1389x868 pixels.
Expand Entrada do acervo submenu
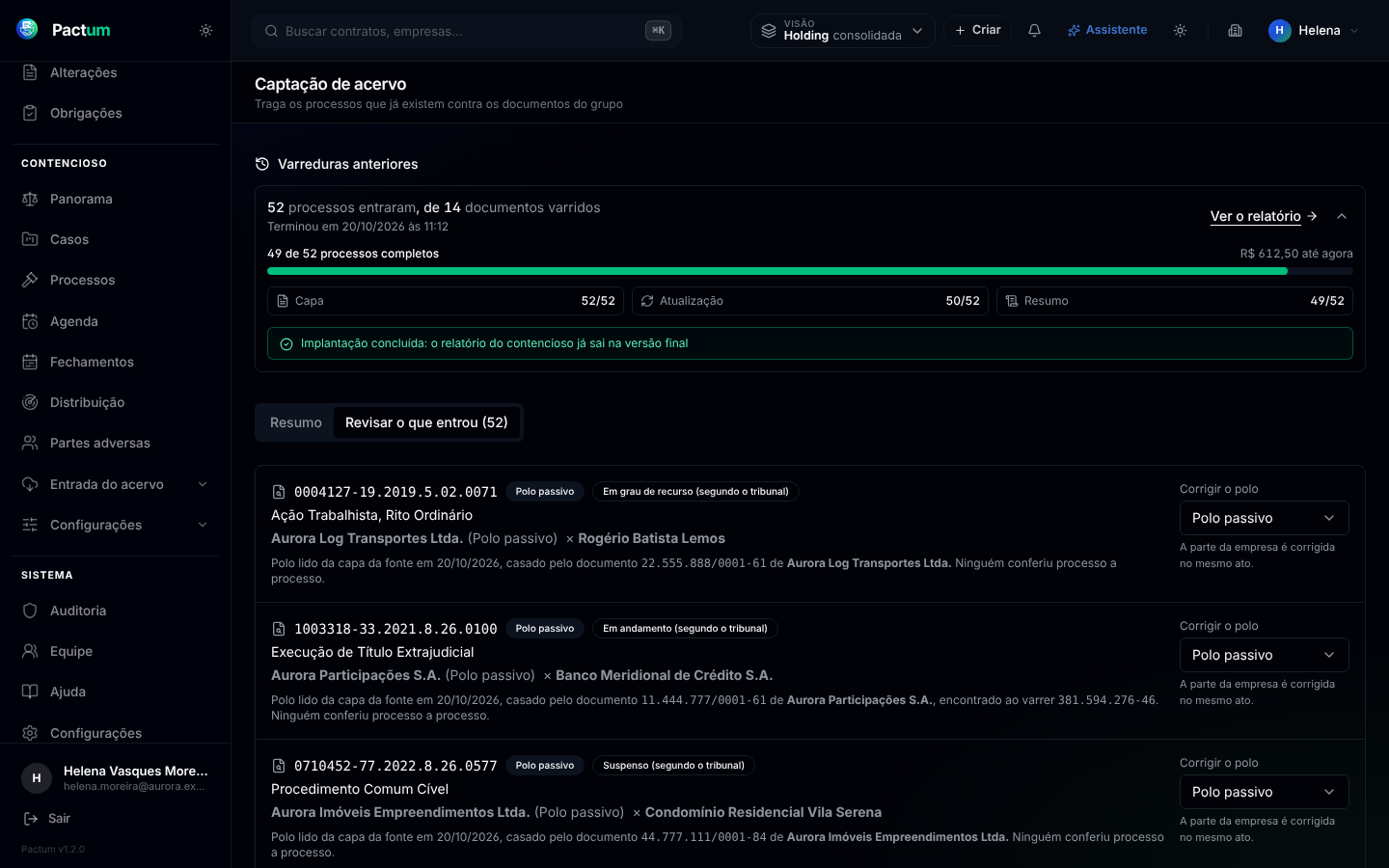tap(115, 484)
